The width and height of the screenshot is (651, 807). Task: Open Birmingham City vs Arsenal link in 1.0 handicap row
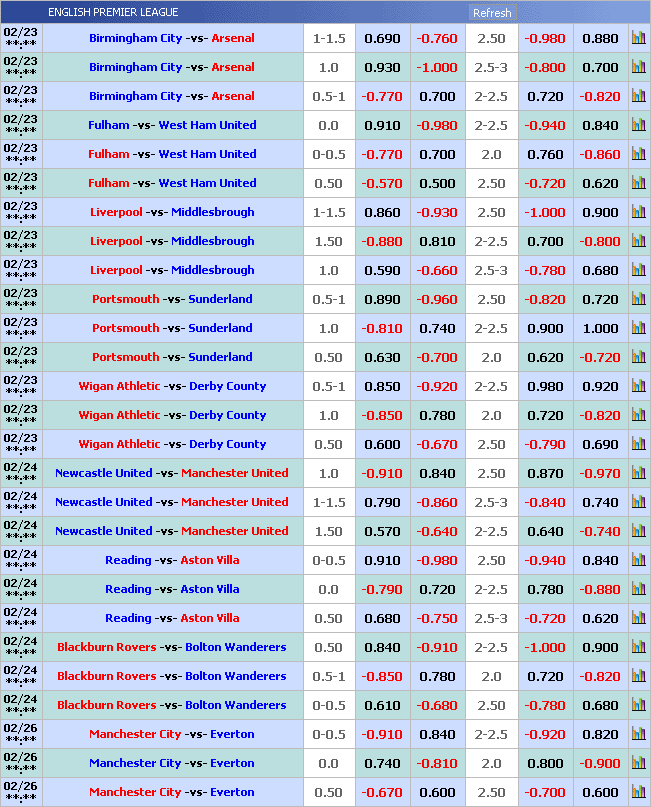click(x=172, y=68)
